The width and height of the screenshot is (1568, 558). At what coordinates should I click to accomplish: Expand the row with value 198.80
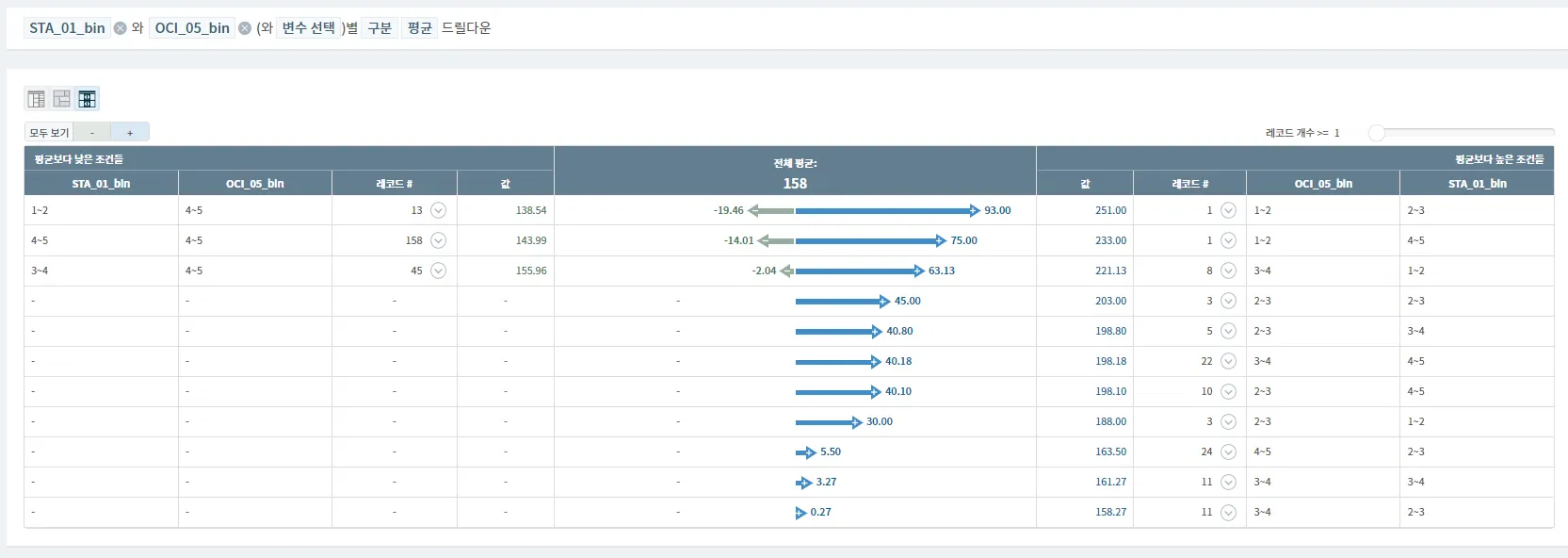pyautogui.click(x=1228, y=331)
